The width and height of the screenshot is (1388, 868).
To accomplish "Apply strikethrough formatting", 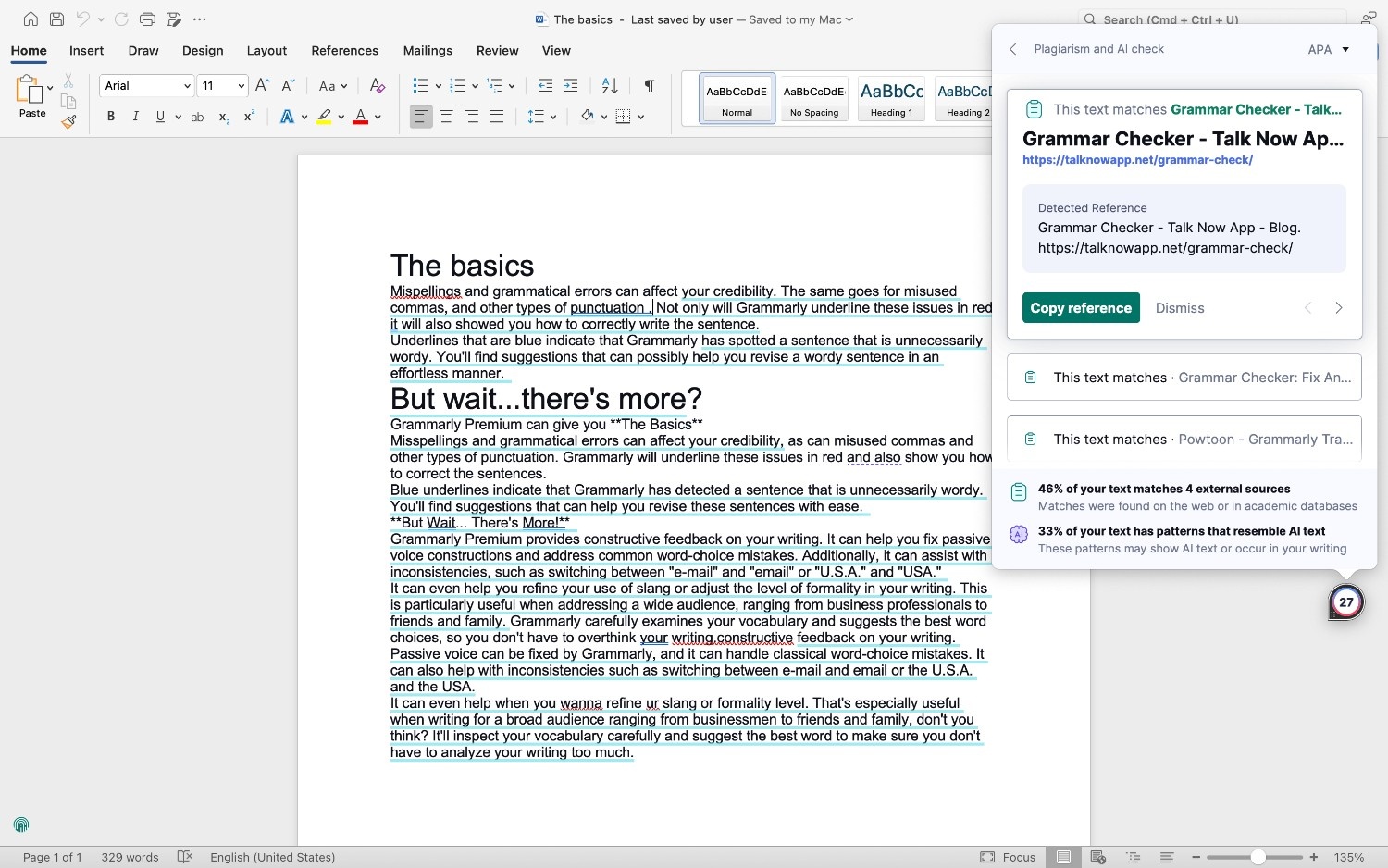I will 197,117.
